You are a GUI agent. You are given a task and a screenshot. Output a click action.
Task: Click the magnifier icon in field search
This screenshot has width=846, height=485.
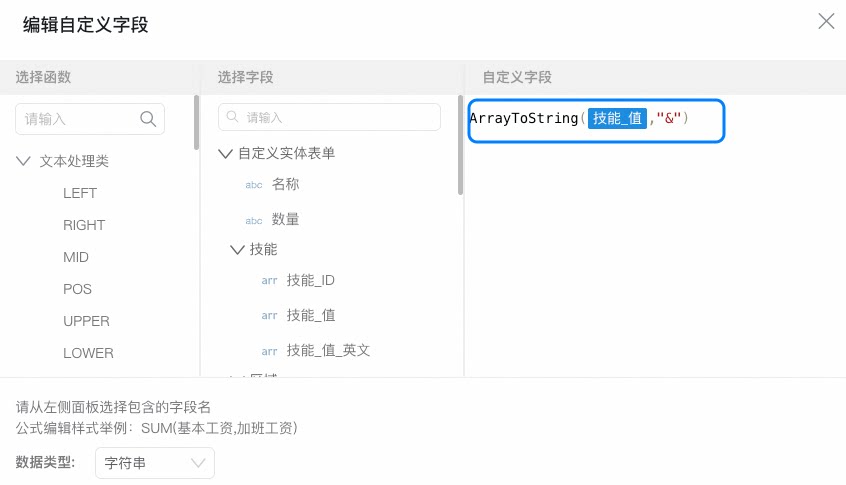tap(233, 117)
